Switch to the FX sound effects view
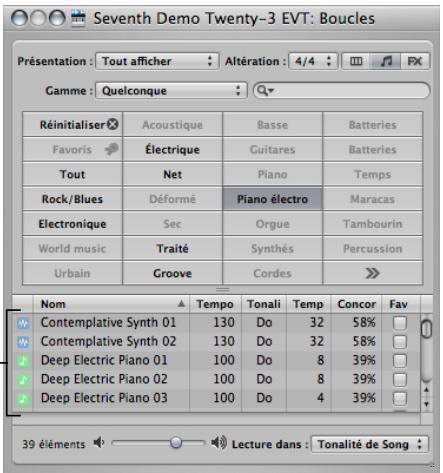The image size is (443, 473). click(415, 61)
